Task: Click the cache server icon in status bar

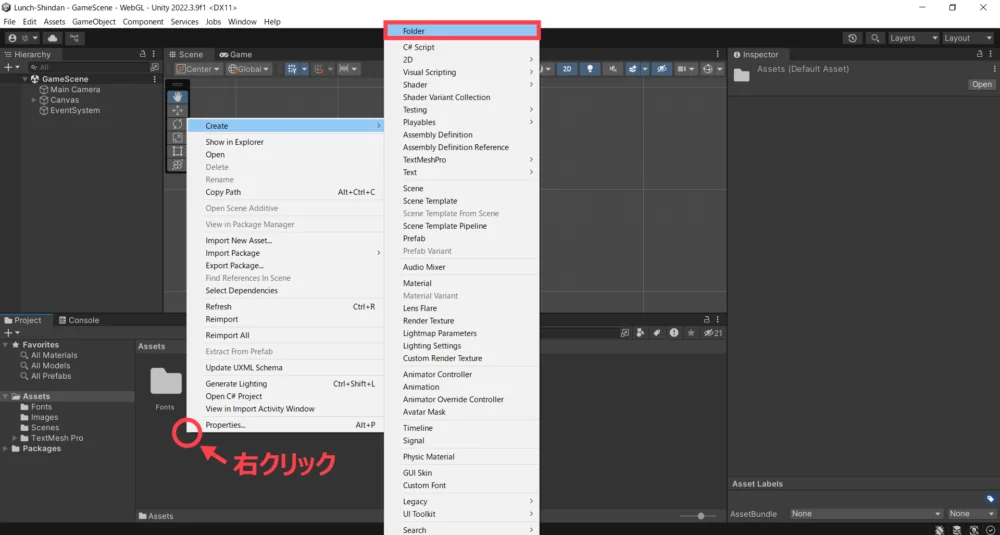Action: tap(957, 529)
